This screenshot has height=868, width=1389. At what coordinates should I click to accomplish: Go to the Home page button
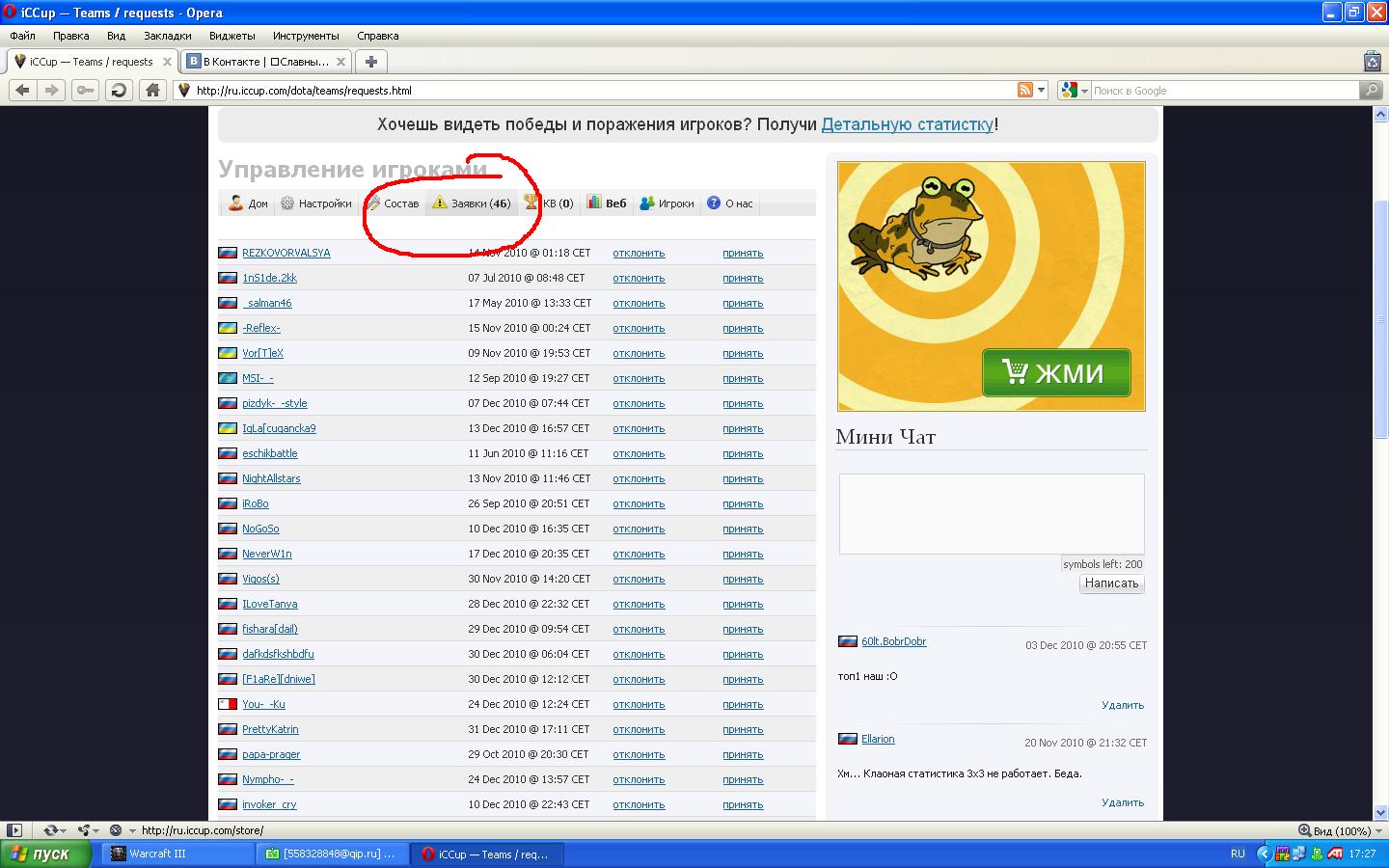[x=152, y=90]
